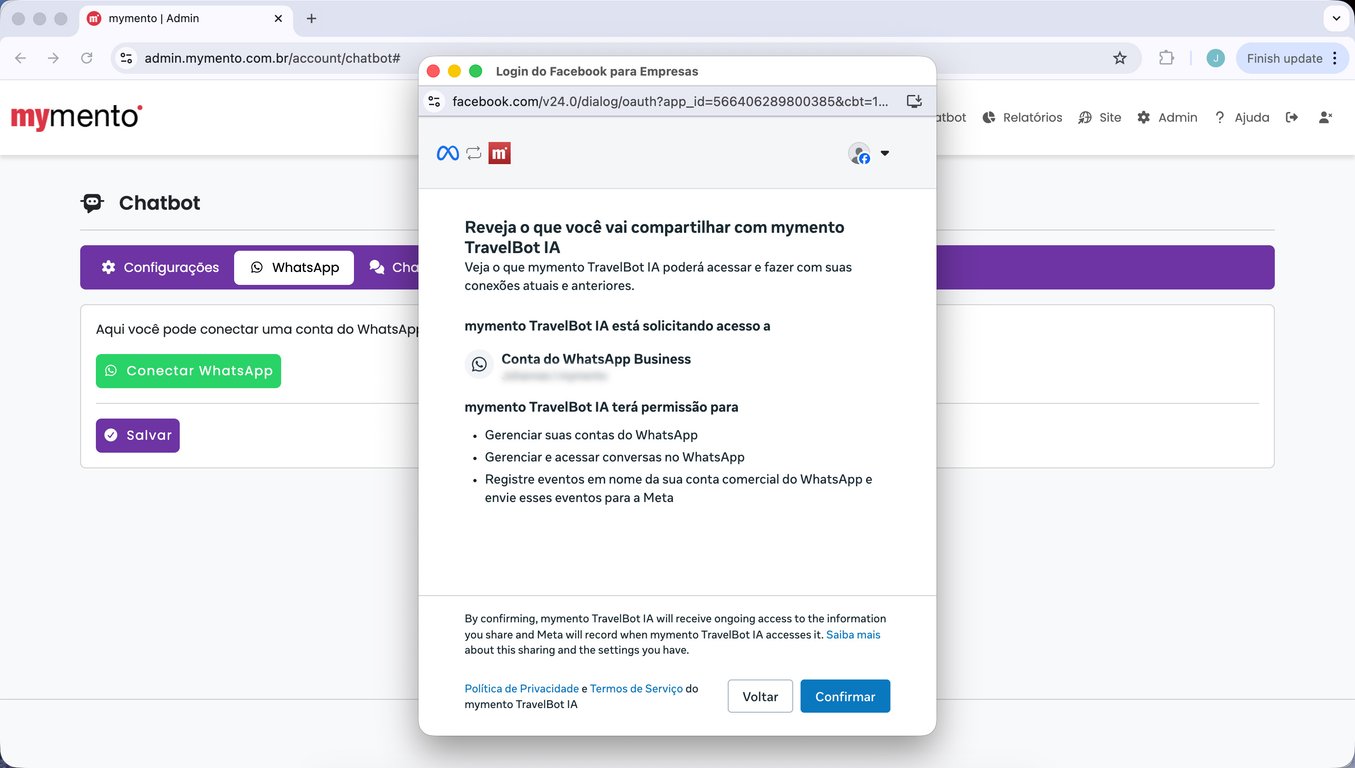Viewport: 1355px width, 768px height.
Task: Open the Chrome tab search dropdown
Action: (x=1336, y=18)
